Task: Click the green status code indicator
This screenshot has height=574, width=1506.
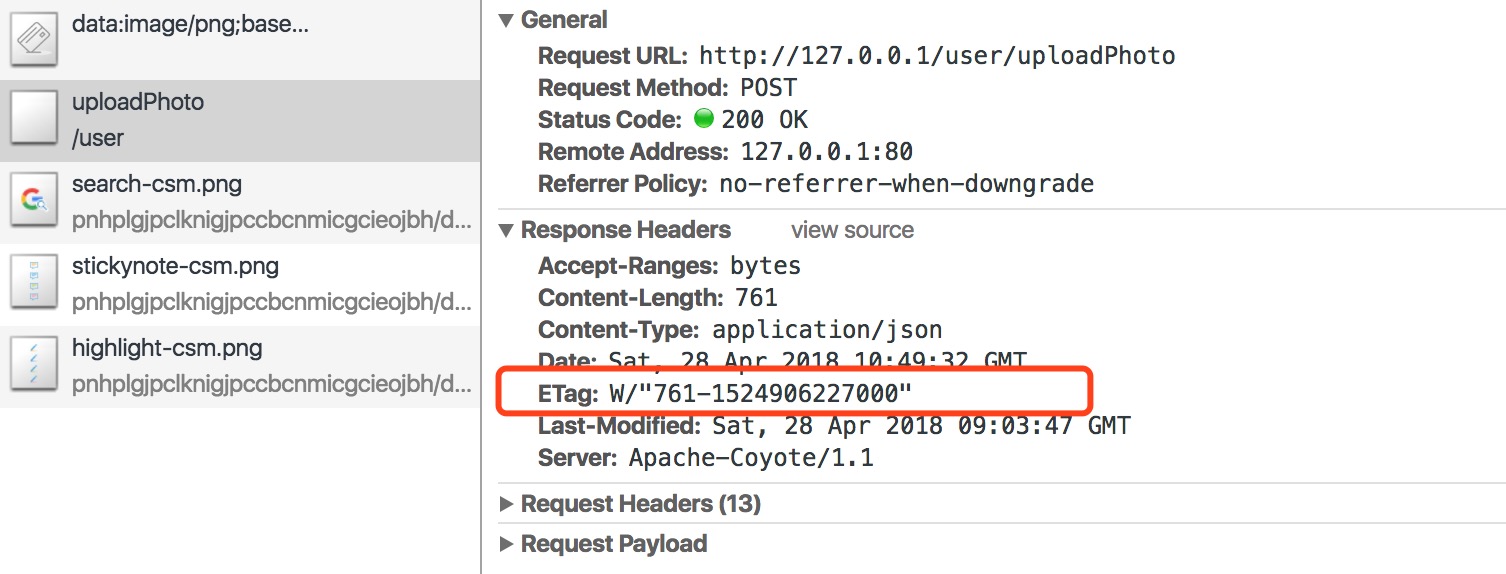Action: point(703,120)
